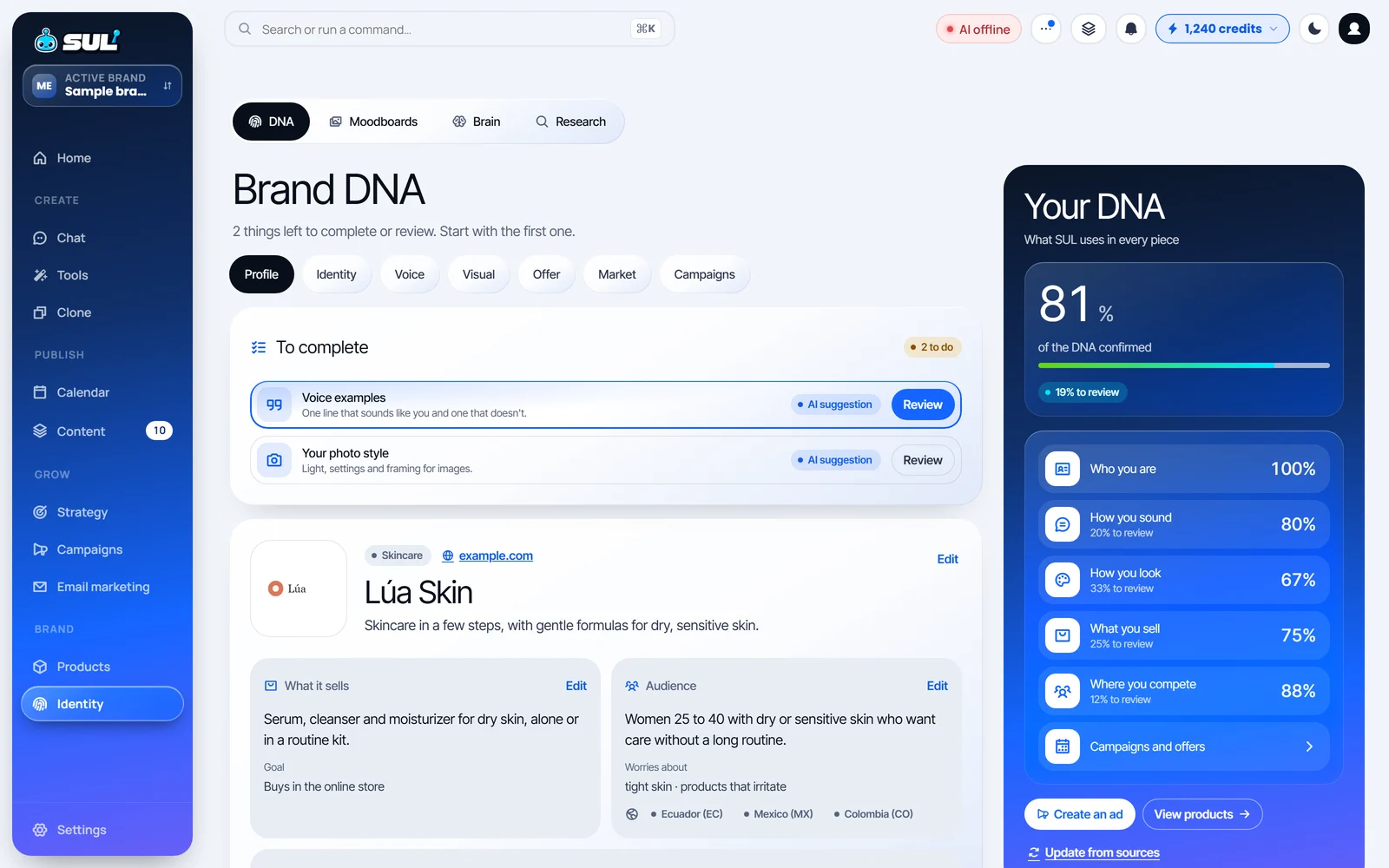Image resolution: width=1389 pixels, height=868 pixels.
Task: Expand Campaigns and offers chevron
Action: click(1309, 746)
